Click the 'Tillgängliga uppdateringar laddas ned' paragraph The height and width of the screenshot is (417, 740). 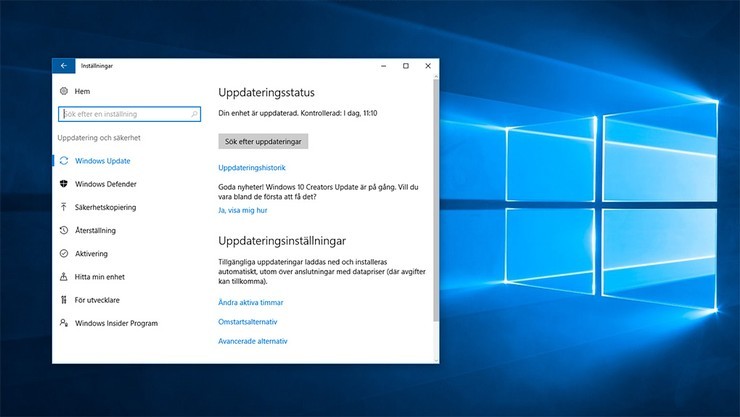(x=322, y=272)
